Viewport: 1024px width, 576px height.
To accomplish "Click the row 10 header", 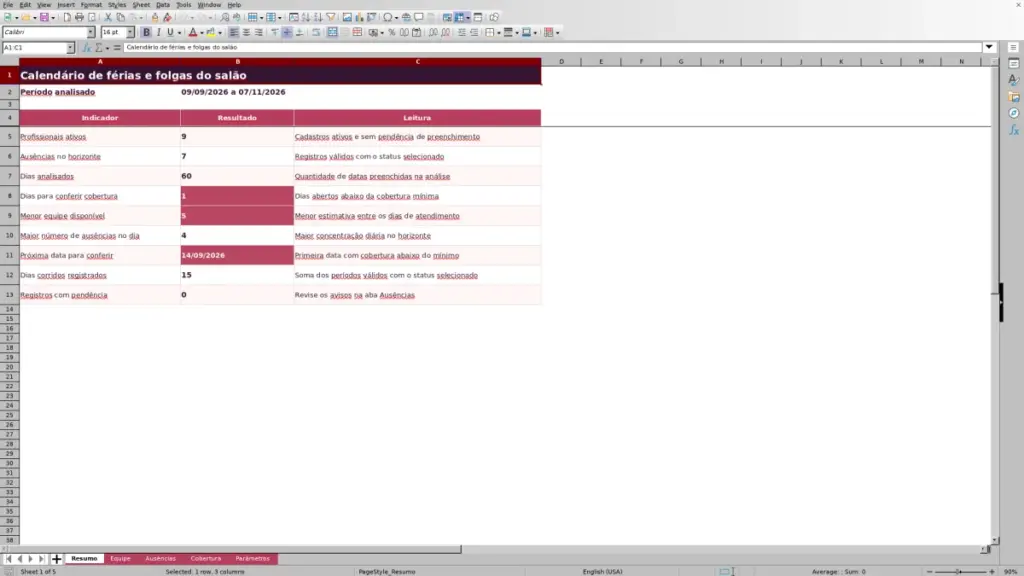I will pyautogui.click(x=9, y=236).
